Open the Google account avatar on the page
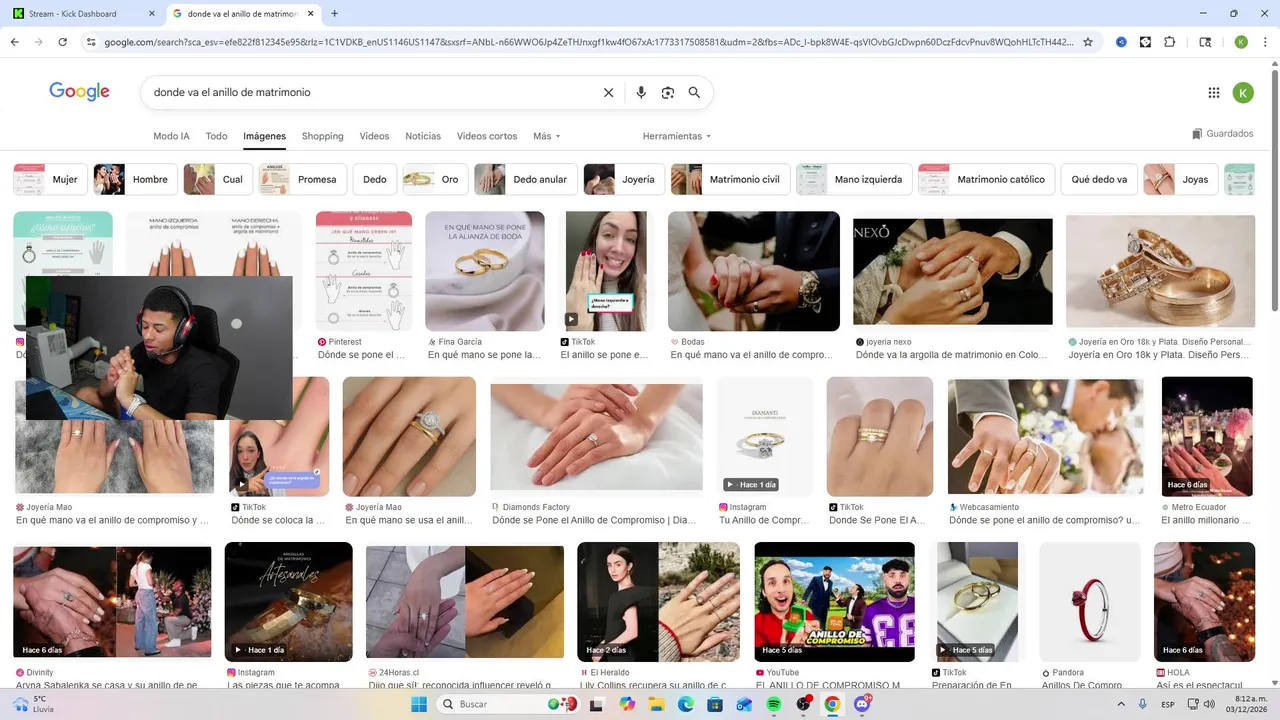 [1243, 93]
